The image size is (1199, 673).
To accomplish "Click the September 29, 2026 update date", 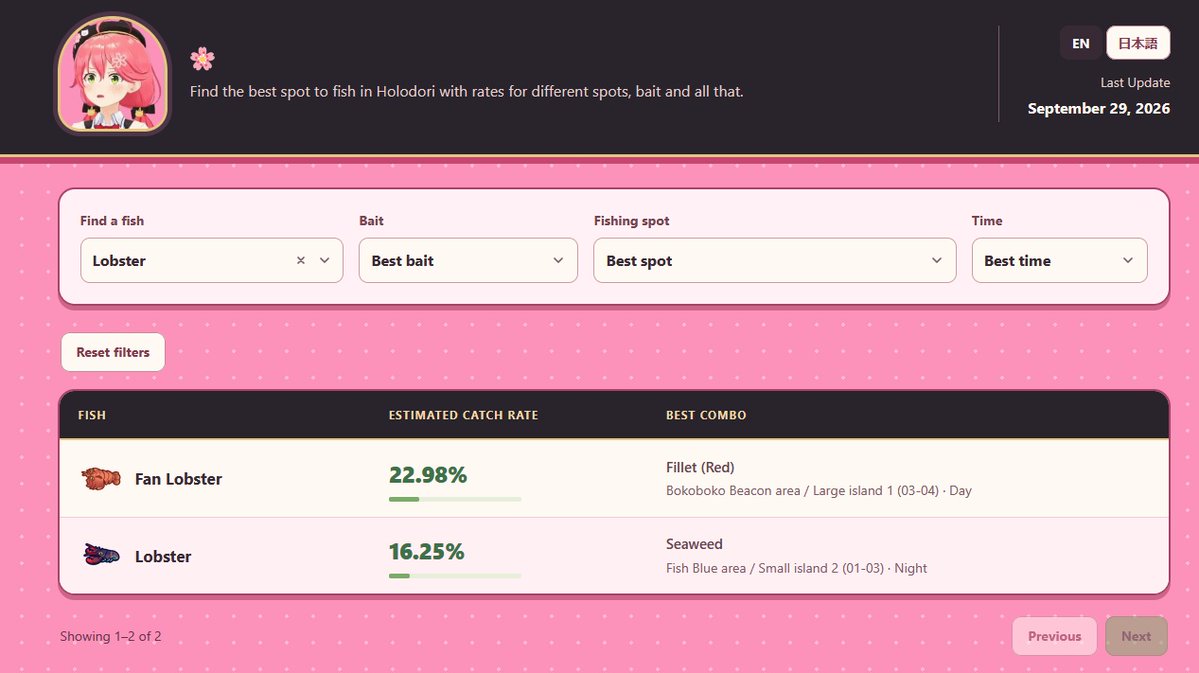I will (1099, 109).
